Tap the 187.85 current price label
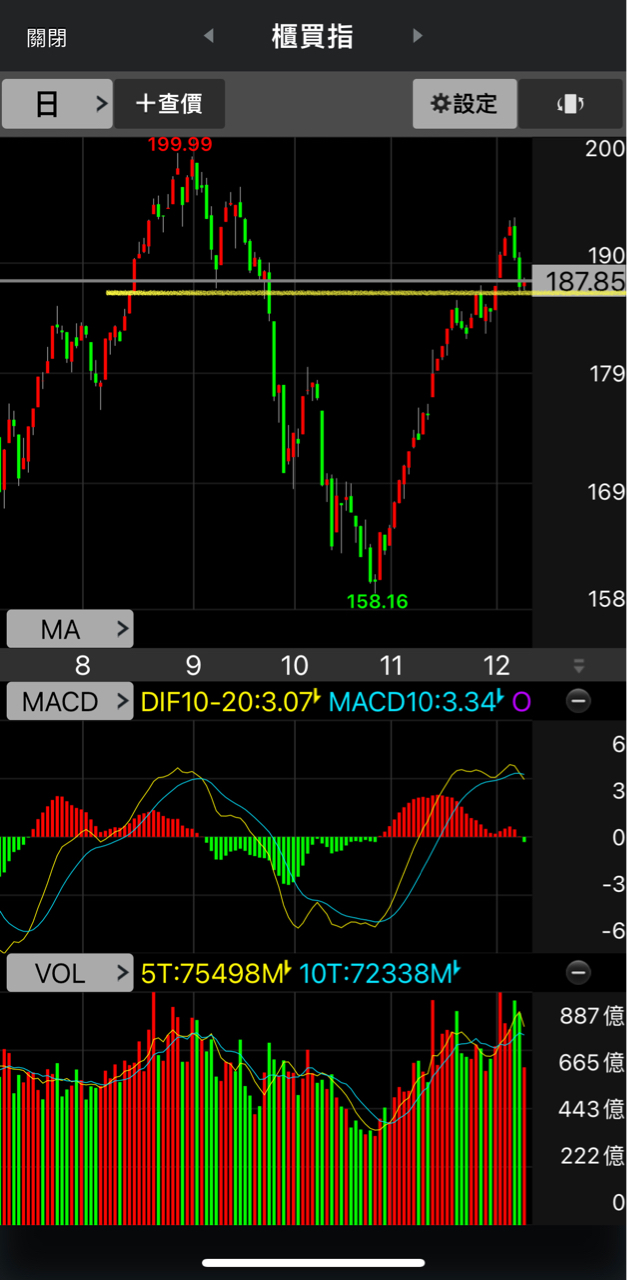This screenshot has width=627, height=1280. click(x=585, y=281)
